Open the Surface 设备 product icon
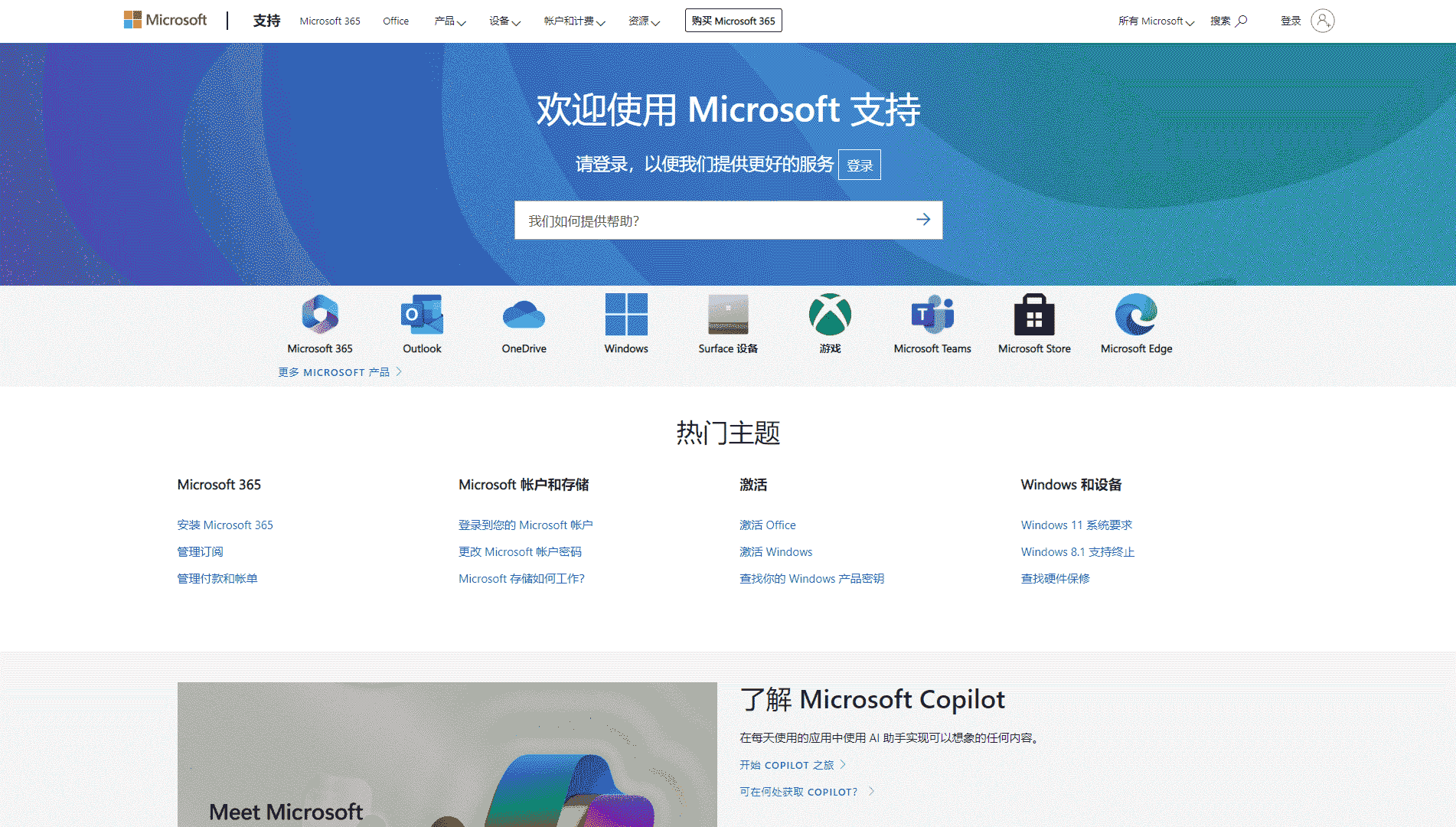 pyautogui.click(x=728, y=315)
